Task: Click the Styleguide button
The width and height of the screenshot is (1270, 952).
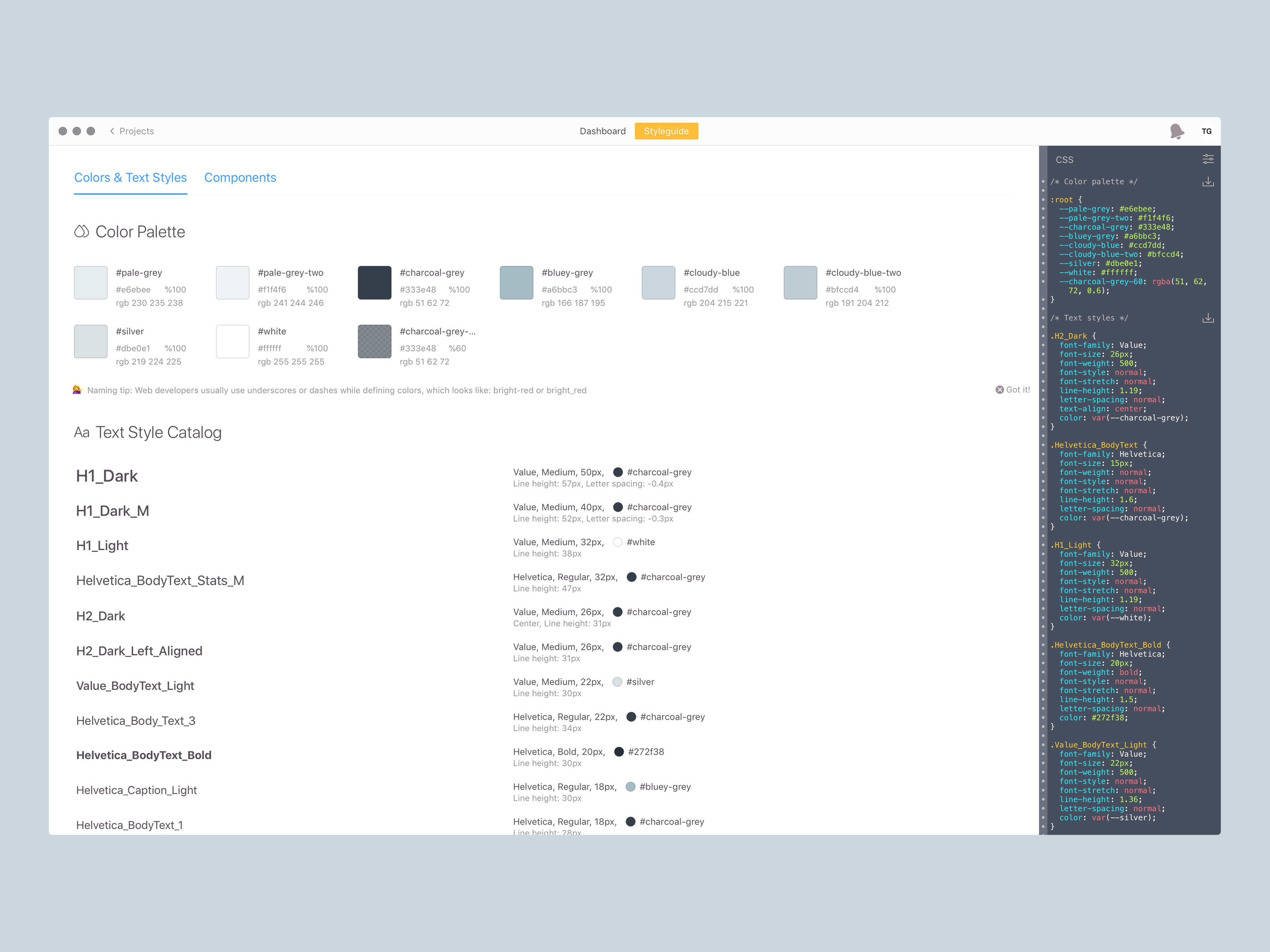Action: click(x=666, y=131)
